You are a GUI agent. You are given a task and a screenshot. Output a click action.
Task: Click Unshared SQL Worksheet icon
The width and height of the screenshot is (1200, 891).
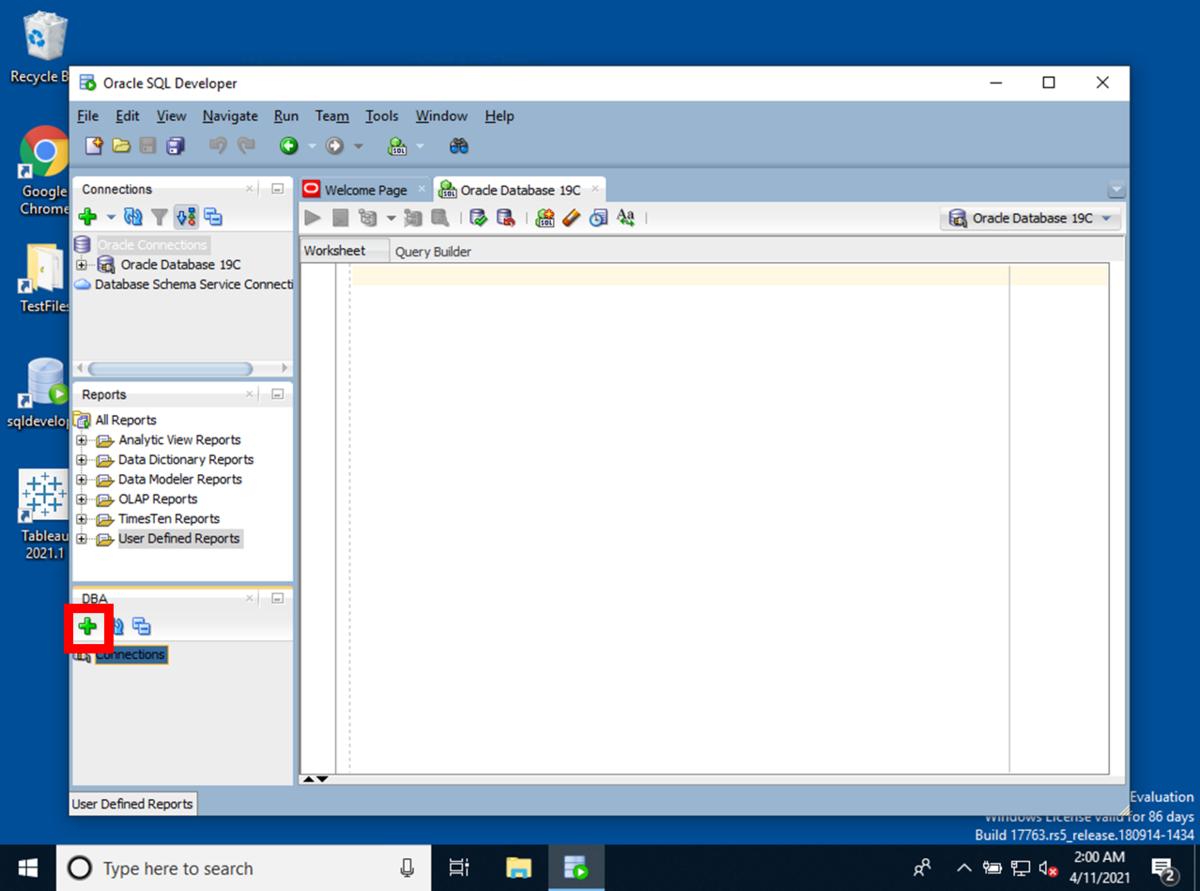545,217
